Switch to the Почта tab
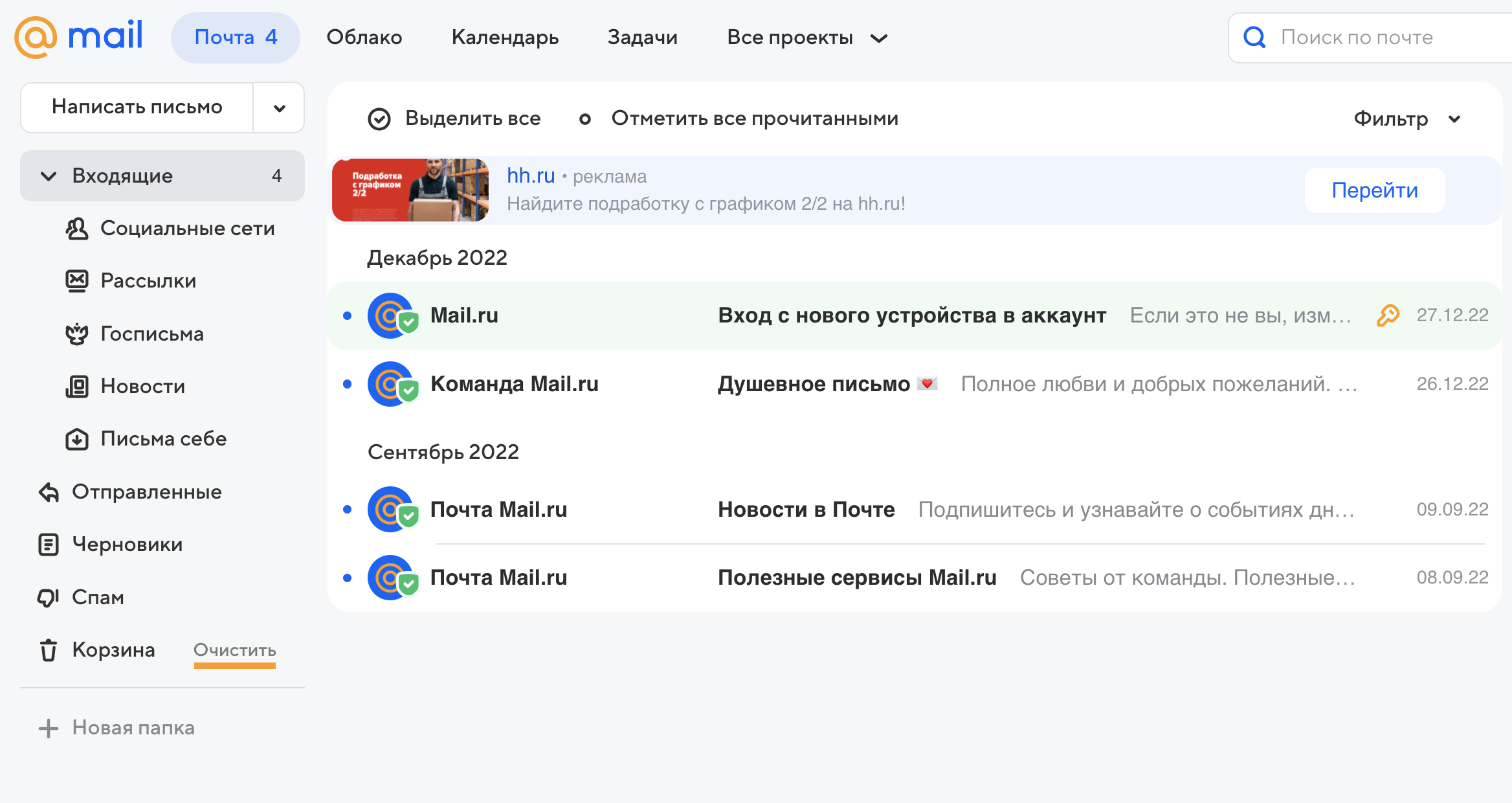 click(x=236, y=38)
